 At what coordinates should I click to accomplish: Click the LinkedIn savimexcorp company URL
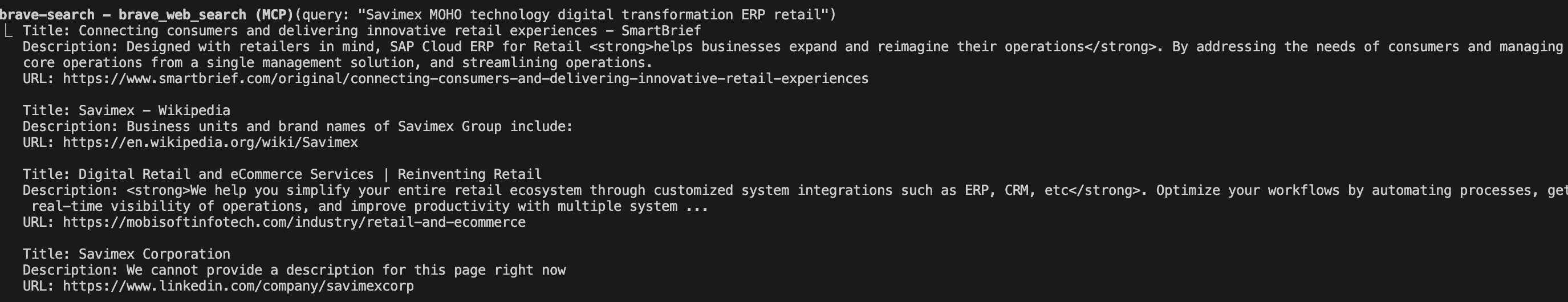(x=238, y=286)
